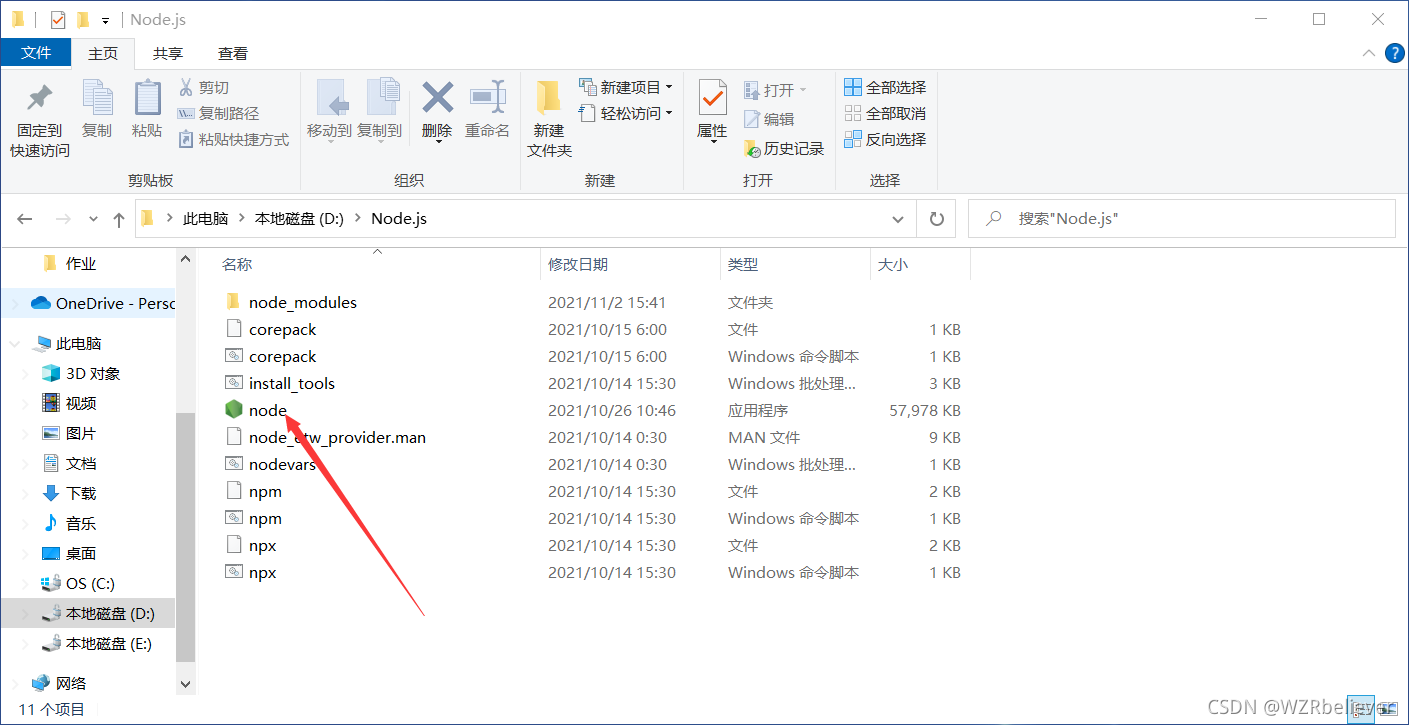Open New item dropdown
Viewport: 1409px width, 725px height.
click(626, 88)
